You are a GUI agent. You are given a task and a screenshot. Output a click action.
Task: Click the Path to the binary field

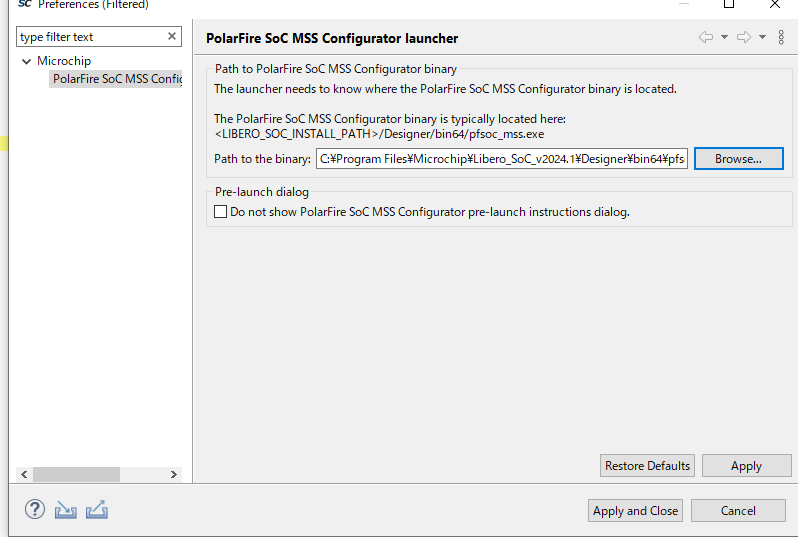[502, 159]
